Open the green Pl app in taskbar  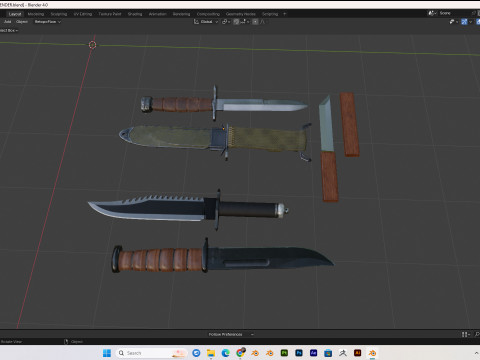click(284, 353)
